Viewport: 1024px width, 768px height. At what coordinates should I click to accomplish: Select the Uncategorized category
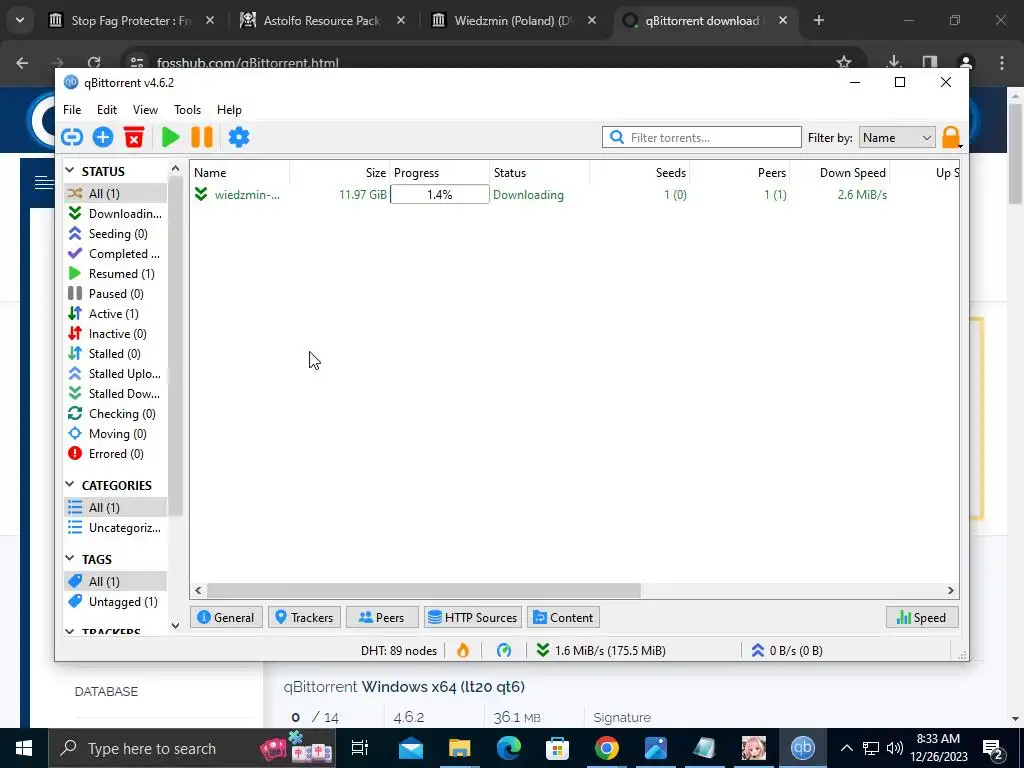[x=116, y=528]
